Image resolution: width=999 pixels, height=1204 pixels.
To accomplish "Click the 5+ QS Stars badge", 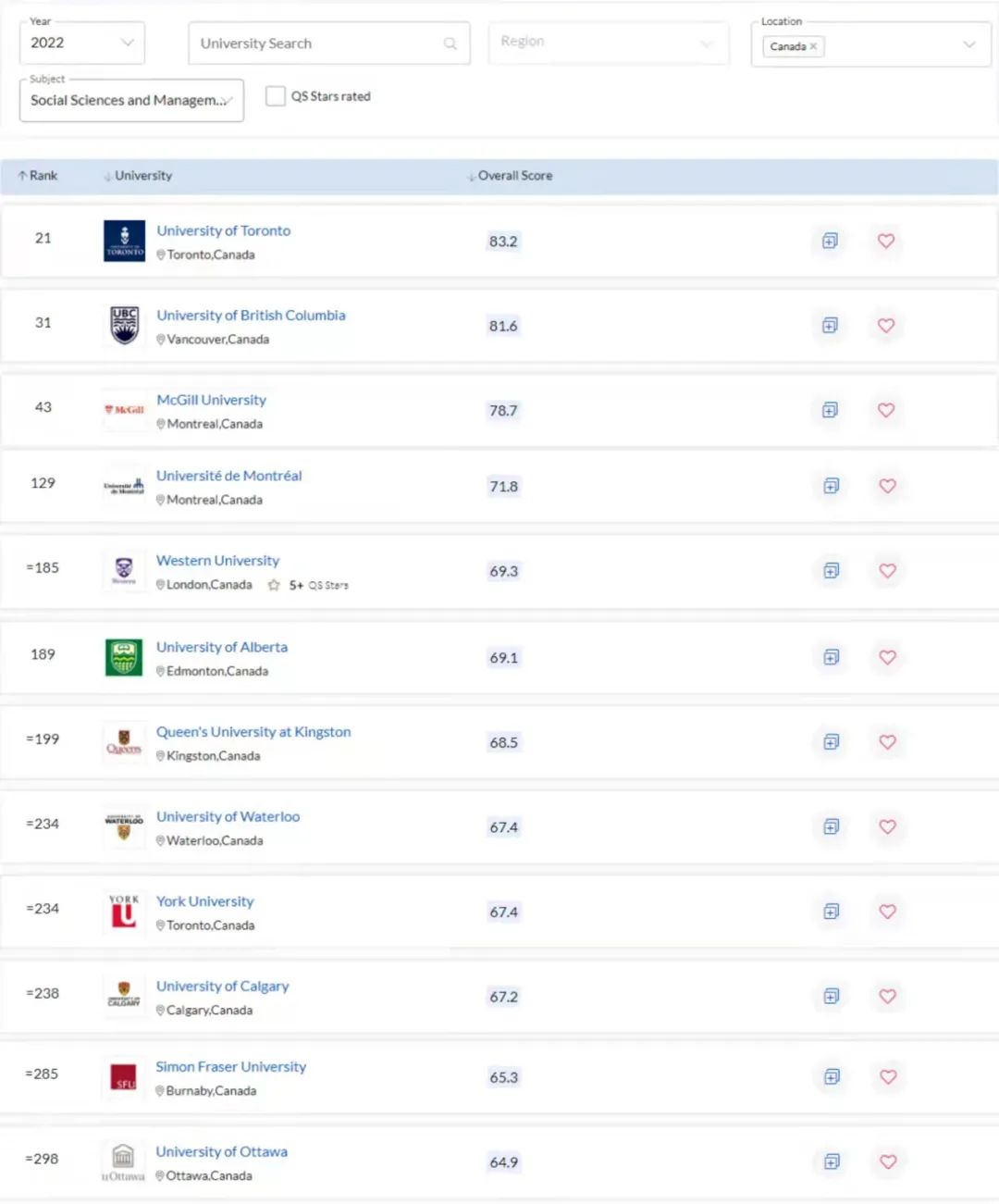I will [309, 586].
